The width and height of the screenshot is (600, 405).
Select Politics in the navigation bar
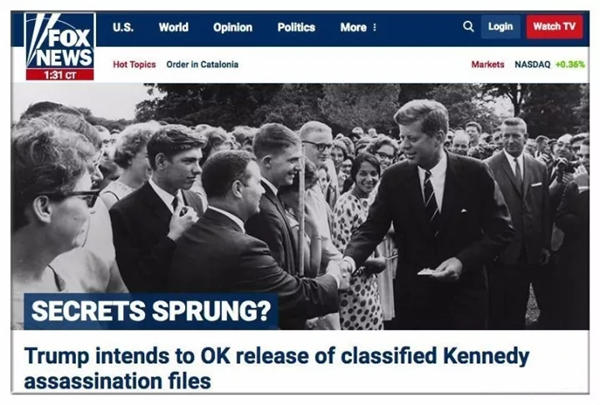(296, 28)
